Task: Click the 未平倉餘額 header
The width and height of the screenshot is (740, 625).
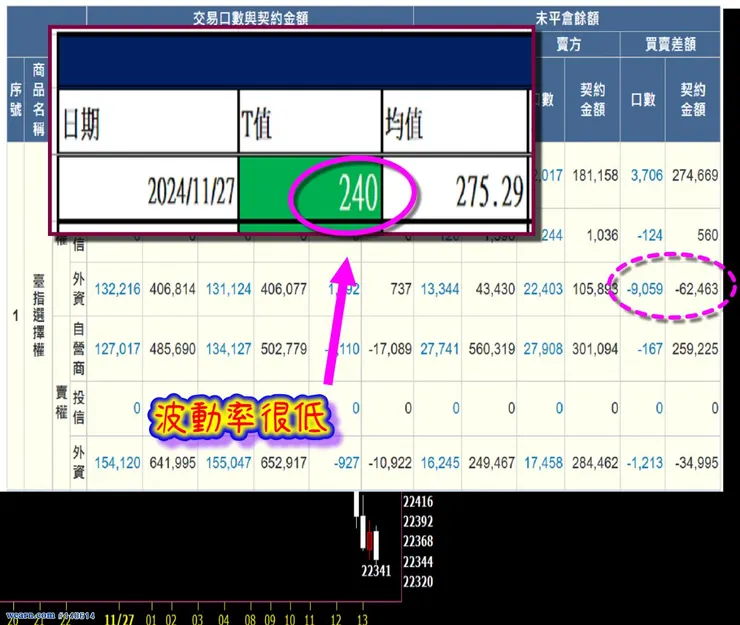Action: coord(567,18)
